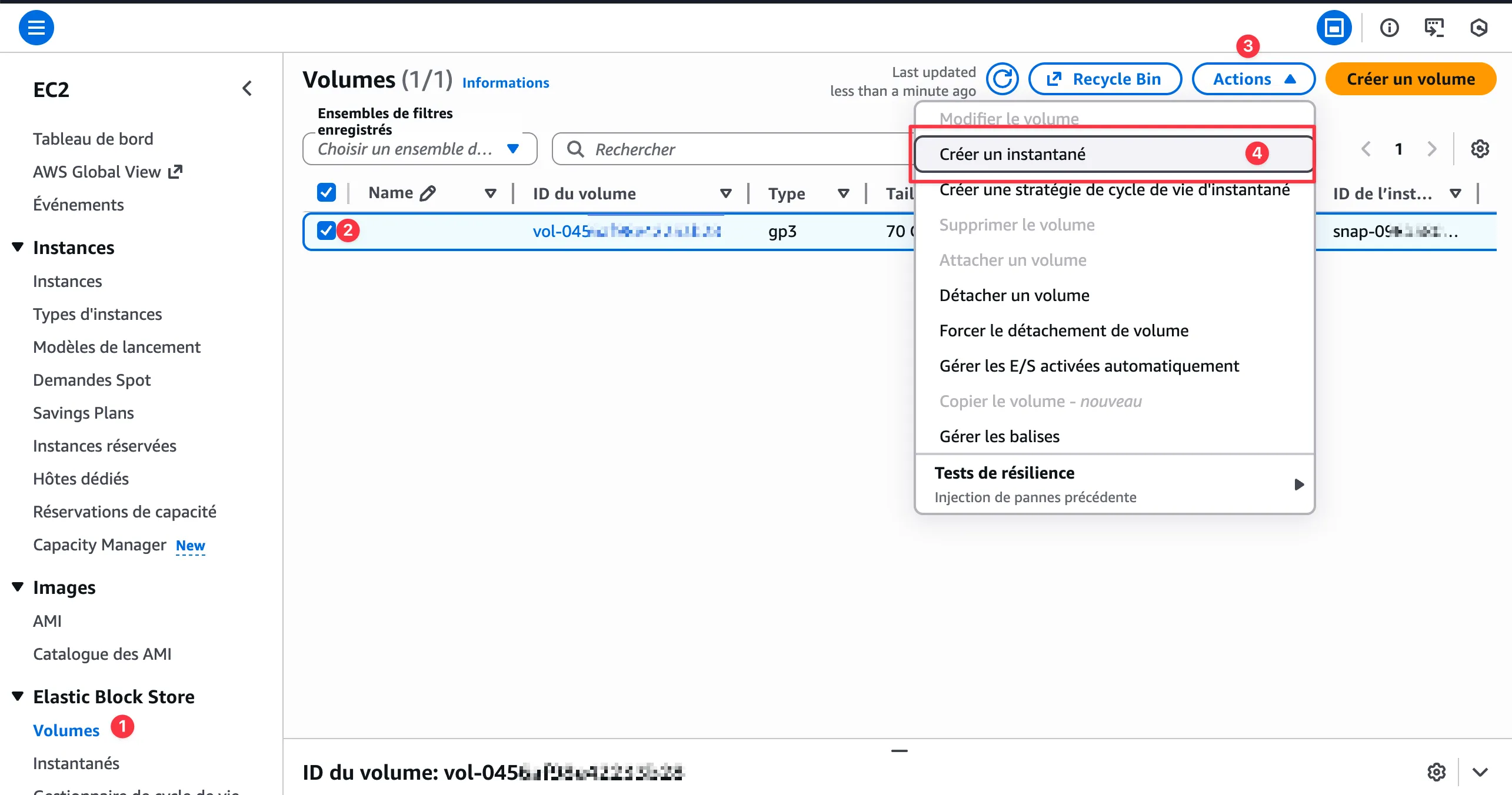The width and height of the screenshot is (1512, 795).
Task: Collapse the EC2 sidebar arrow
Action: tap(247, 89)
